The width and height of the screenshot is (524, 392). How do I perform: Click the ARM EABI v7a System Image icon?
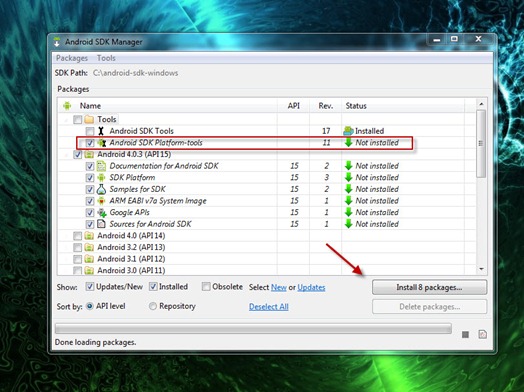click(101, 201)
